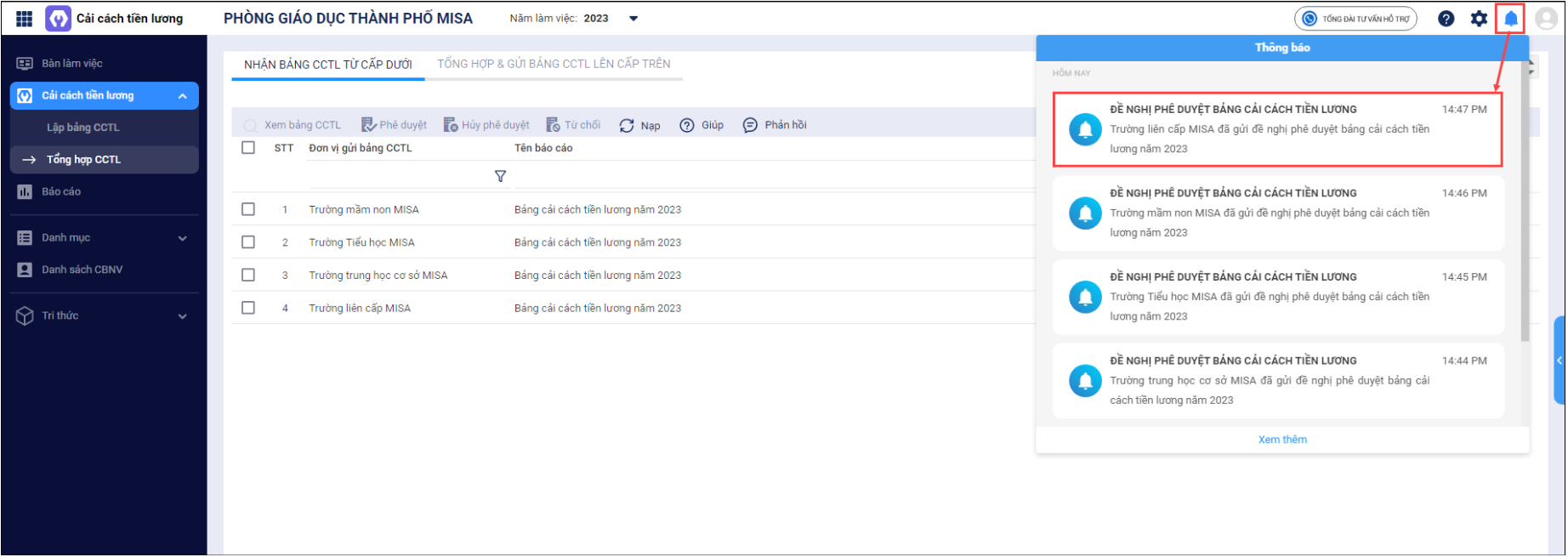Image resolution: width=1568 pixels, height=557 pixels.
Task: Switch to Nhận bảng CCTL từ cấp dưới tab
Action: [x=328, y=65]
